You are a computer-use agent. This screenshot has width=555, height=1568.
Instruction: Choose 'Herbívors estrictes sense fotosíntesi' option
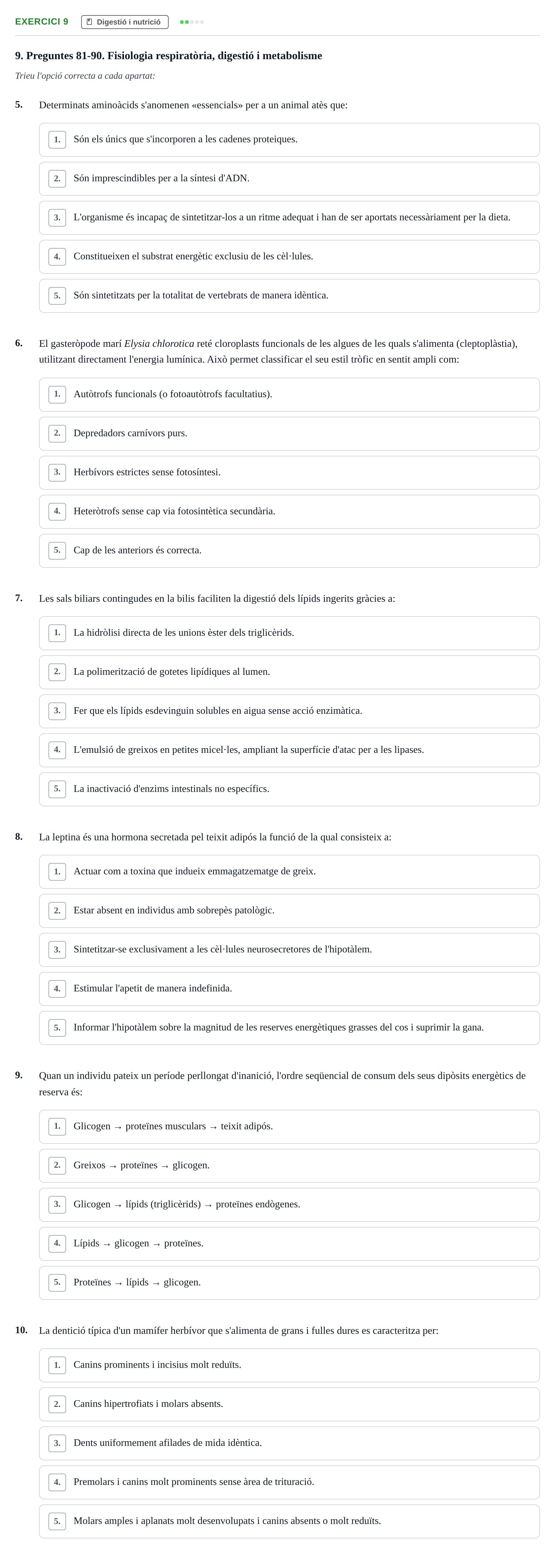[x=289, y=472]
